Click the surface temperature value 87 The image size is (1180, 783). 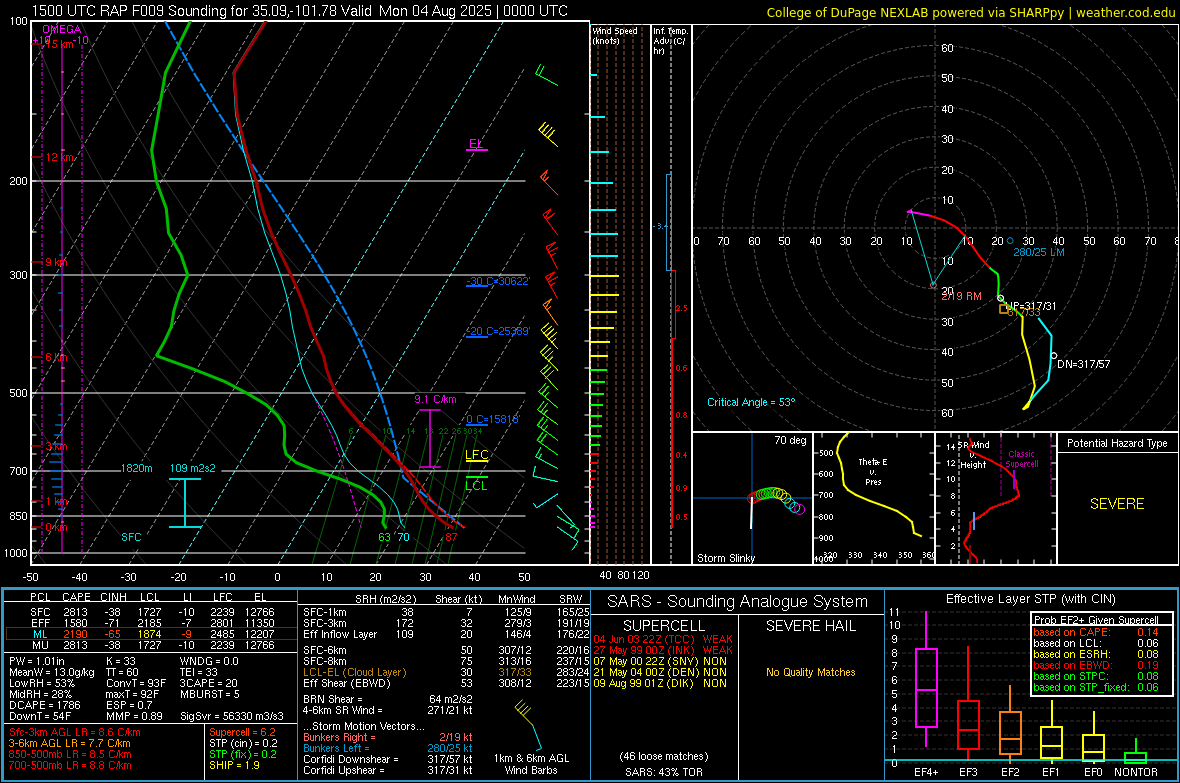(x=451, y=537)
